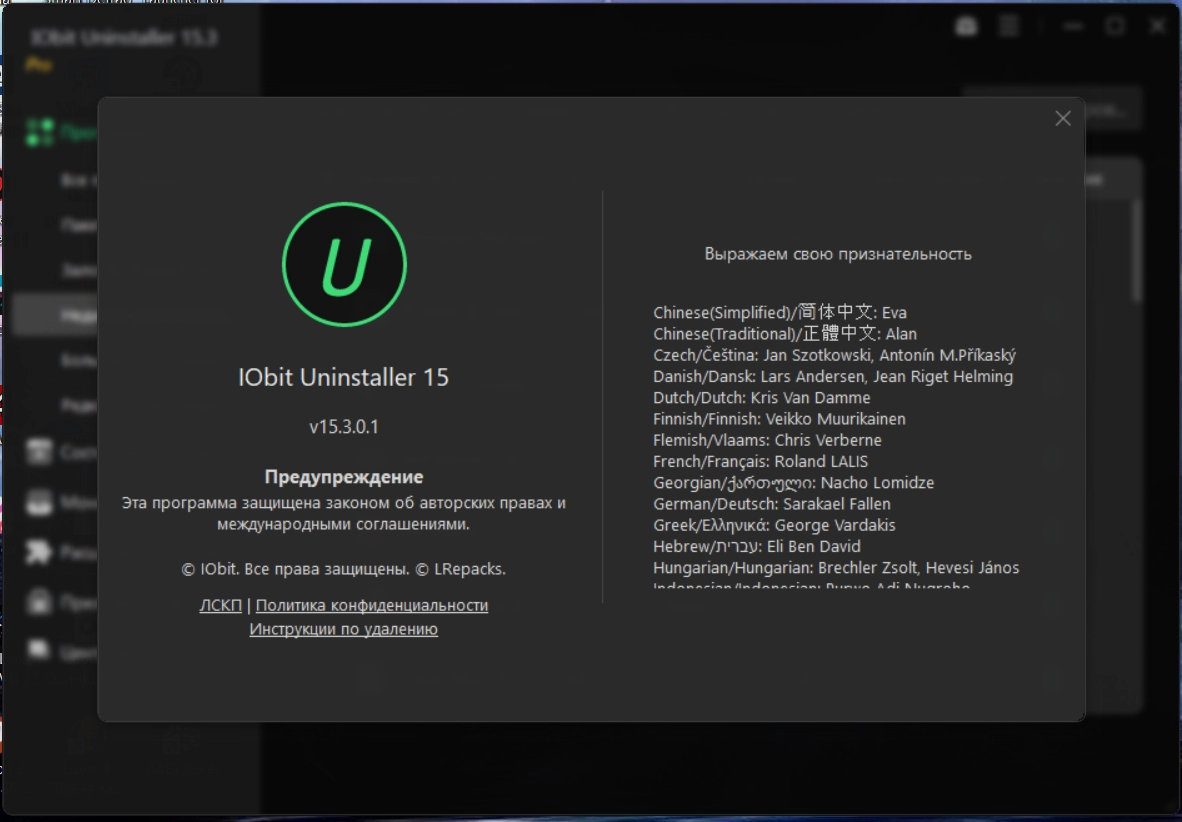
Task: Click the green IObit Uninstaller U logo
Action: pos(344,265)
